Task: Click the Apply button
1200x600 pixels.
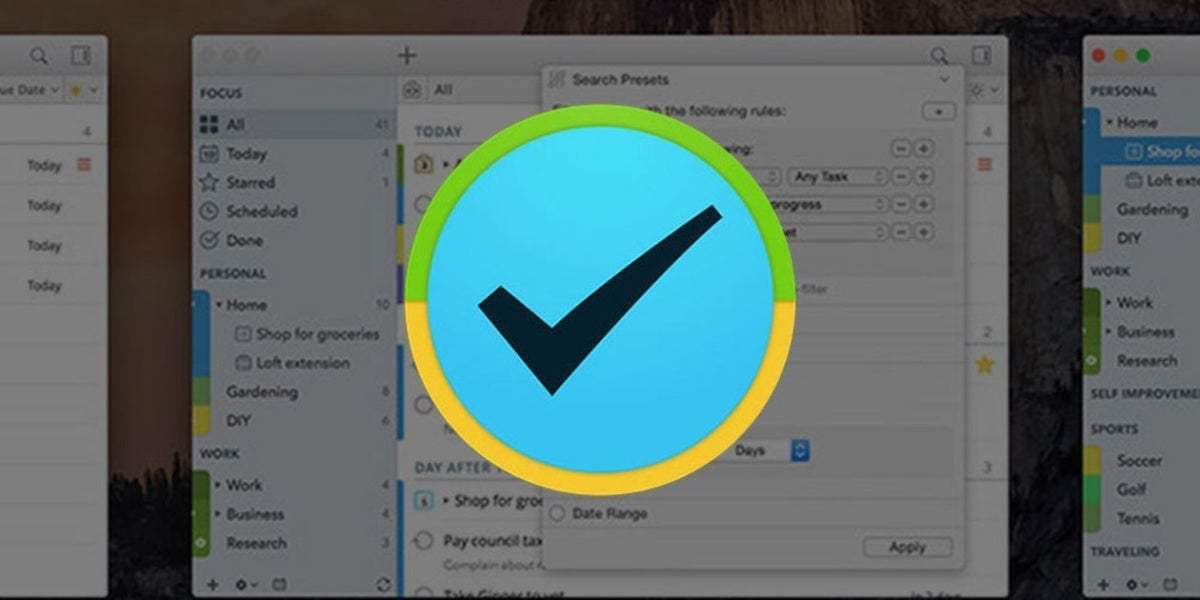Action: pos(908,547)
